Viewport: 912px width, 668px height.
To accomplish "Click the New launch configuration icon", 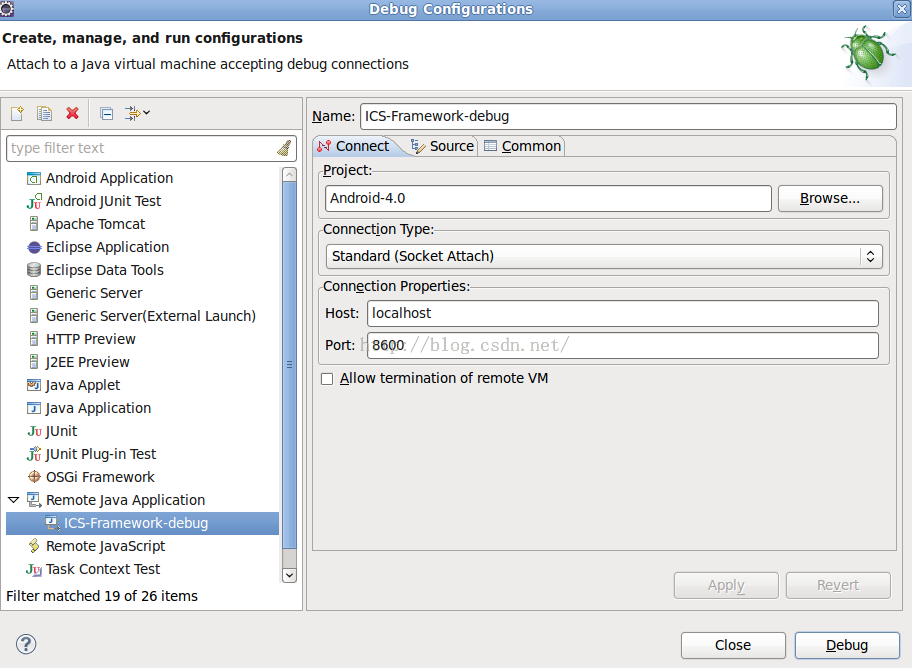I will [17, 114].
